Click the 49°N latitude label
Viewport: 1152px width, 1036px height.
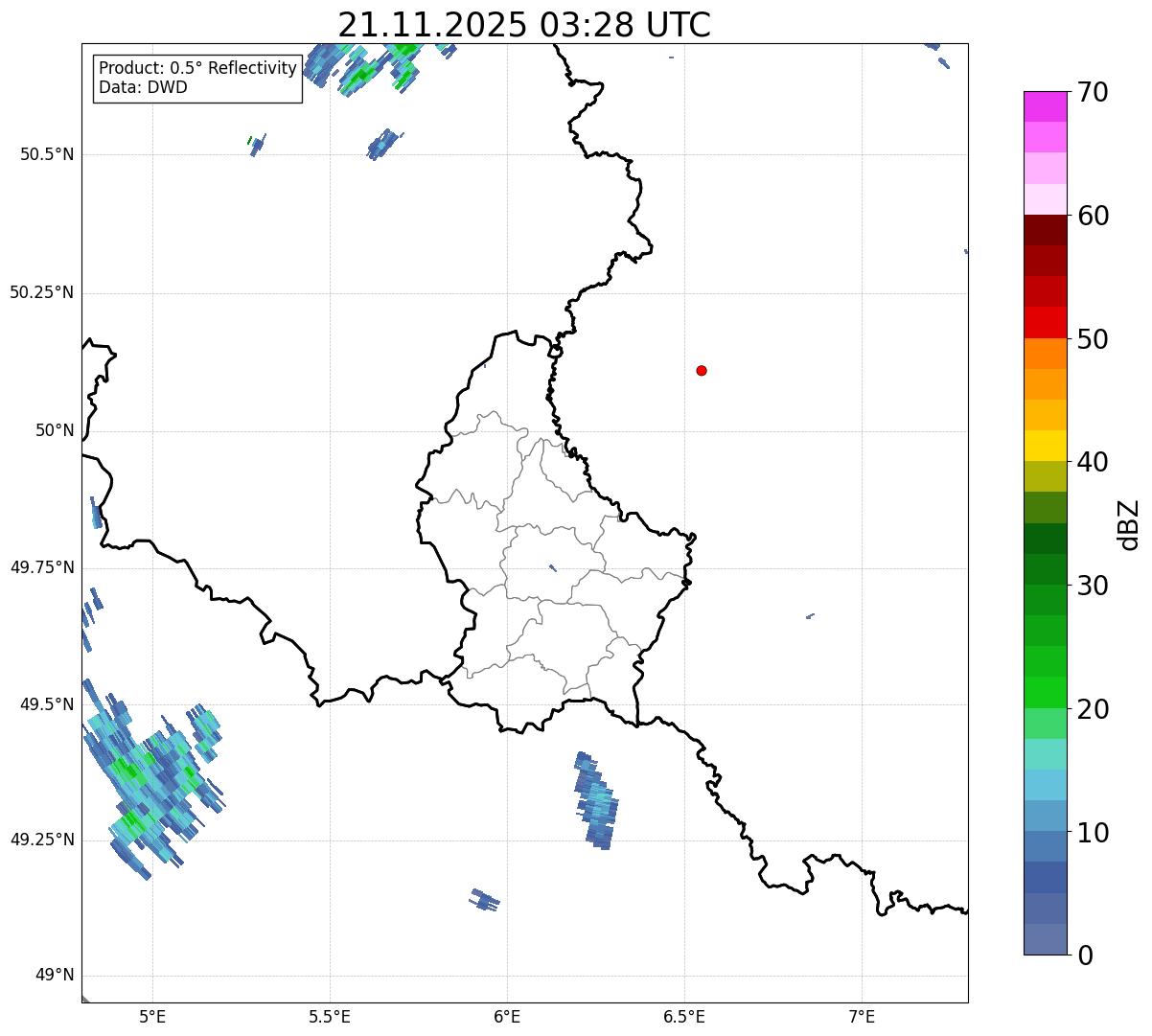55,976
